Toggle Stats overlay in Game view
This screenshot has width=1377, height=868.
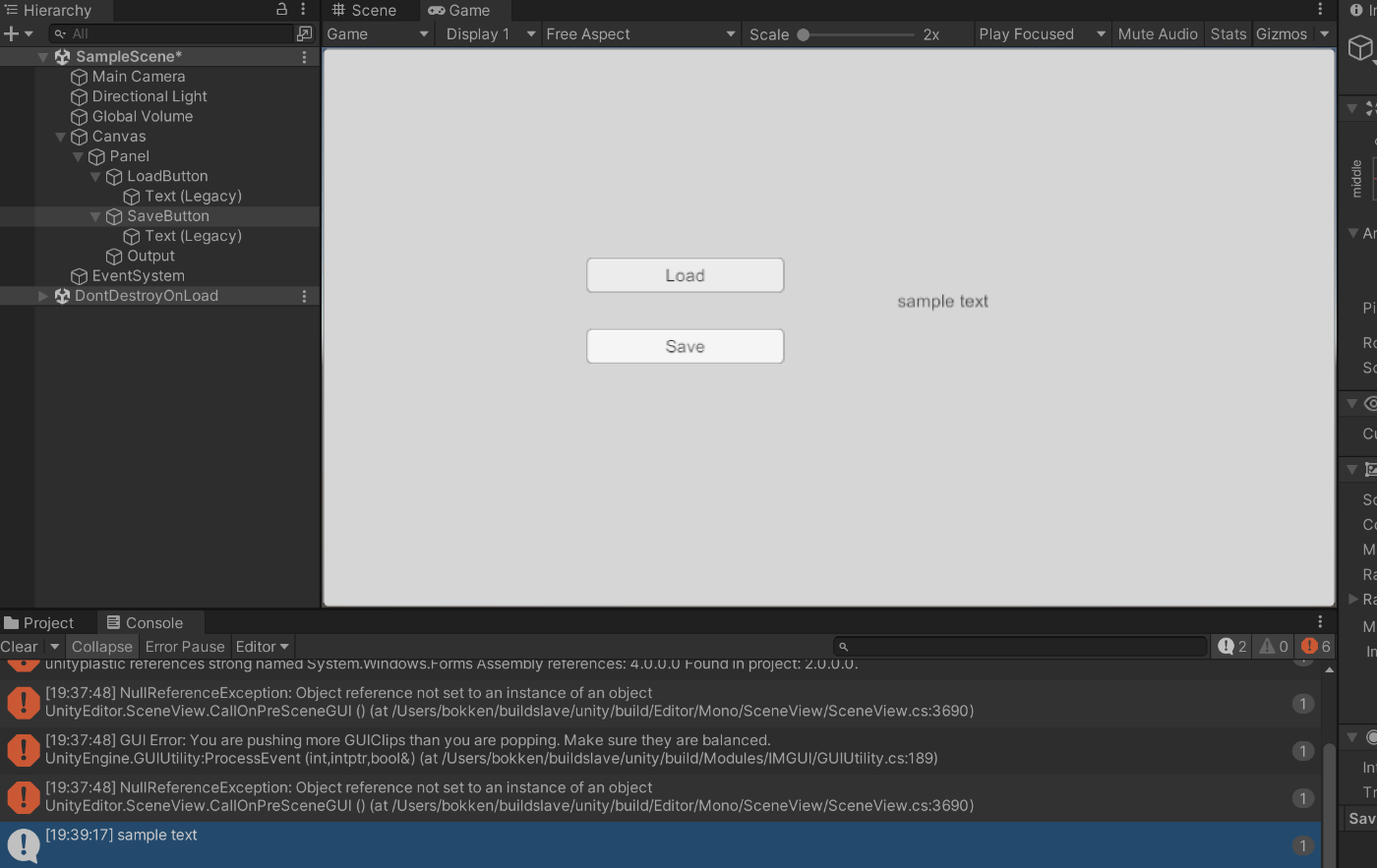1228,33
